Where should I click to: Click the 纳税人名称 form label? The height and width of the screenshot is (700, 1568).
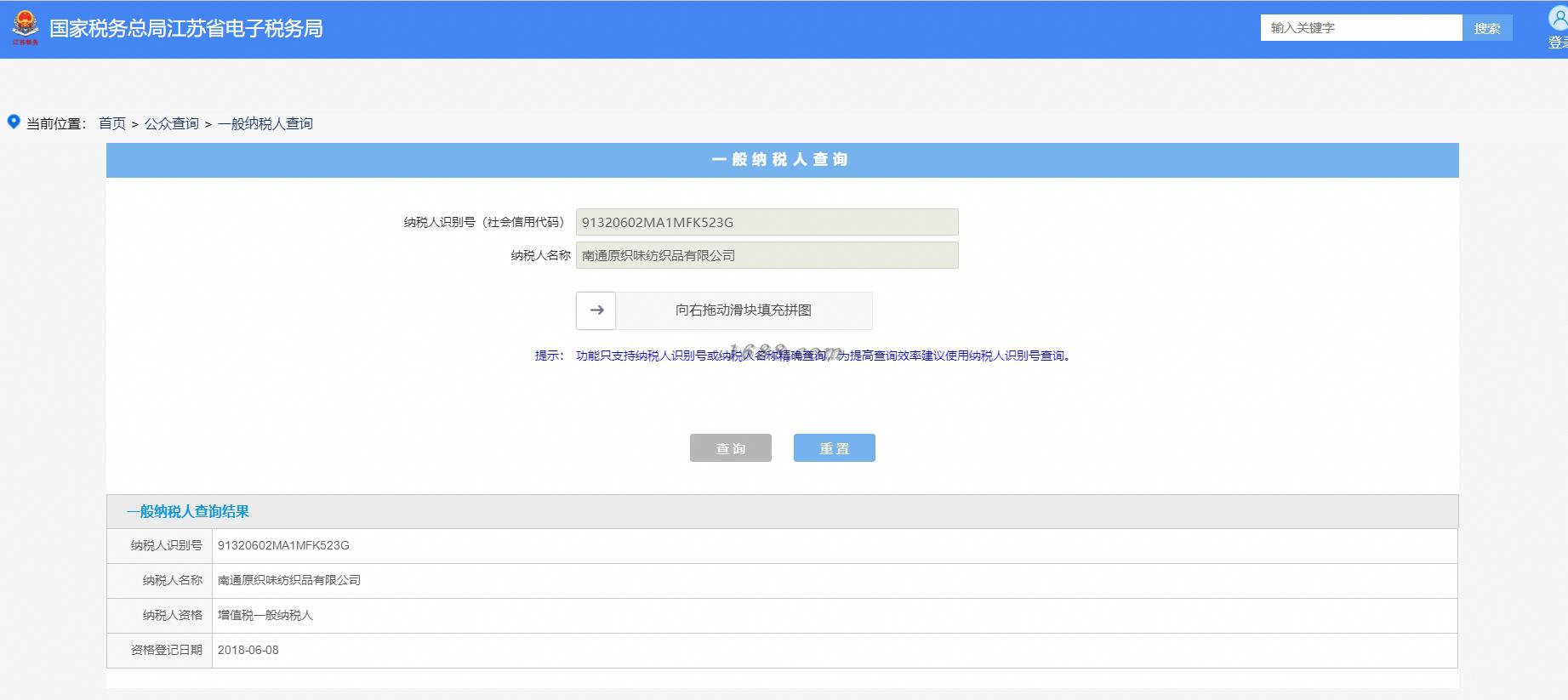tap(540, 255)
